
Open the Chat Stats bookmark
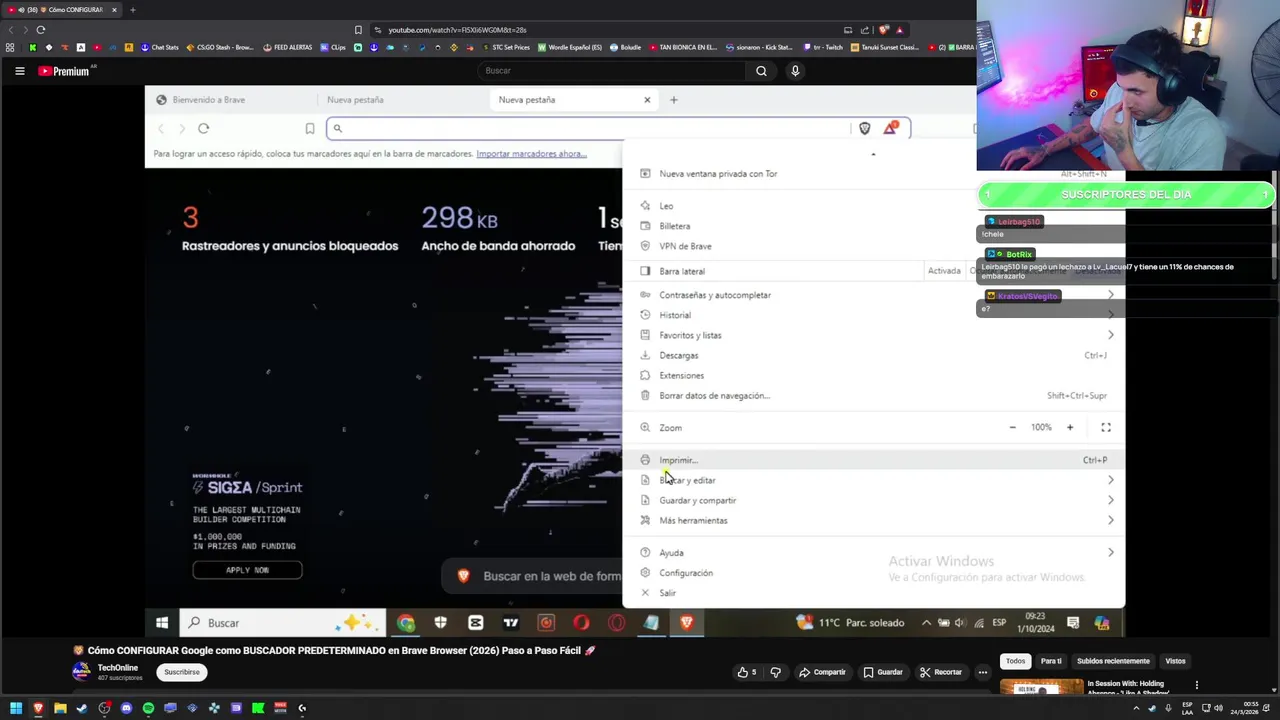point(160,47)
